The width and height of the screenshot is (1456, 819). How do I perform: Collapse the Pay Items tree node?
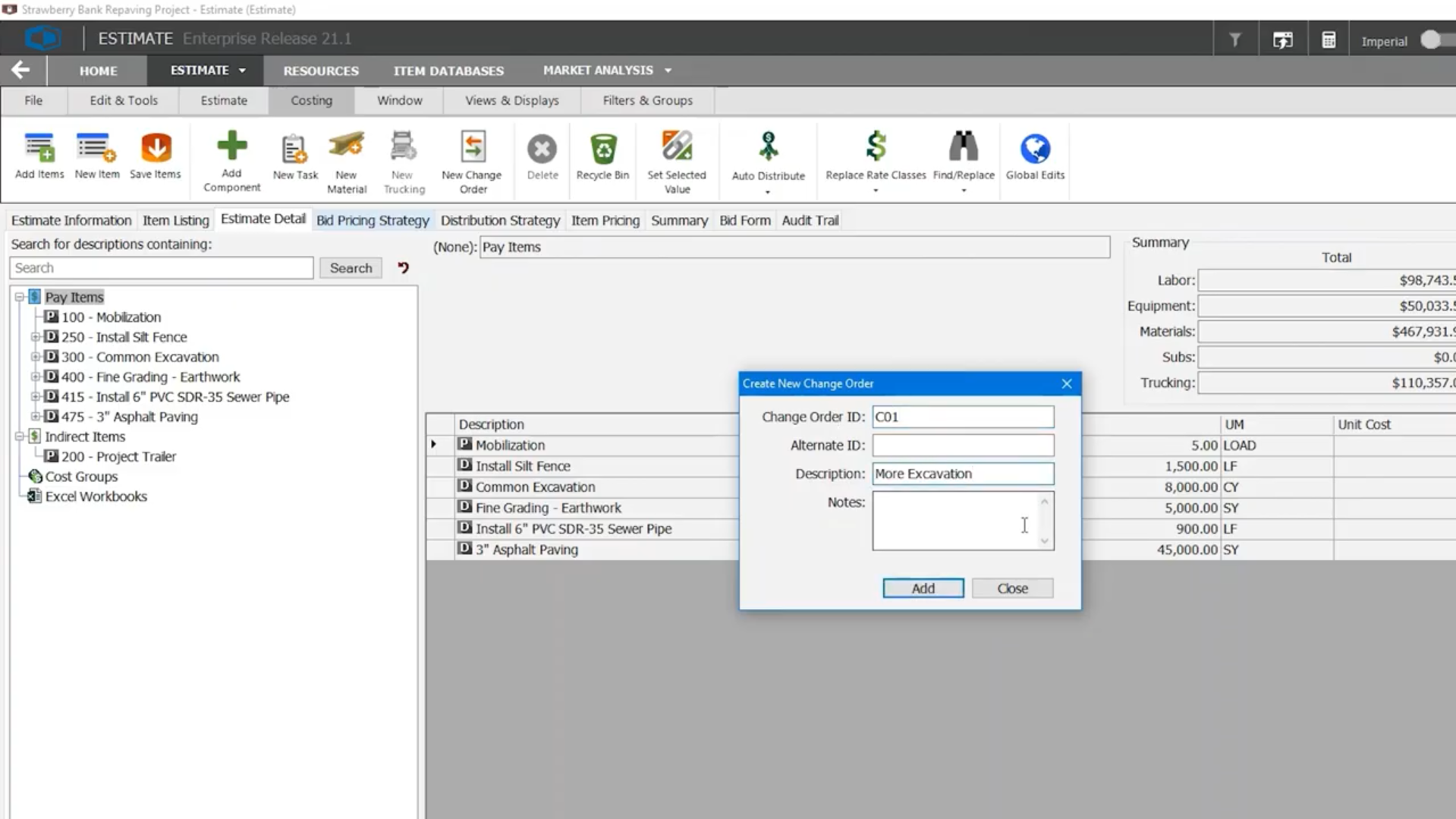[x=20, y=297]
